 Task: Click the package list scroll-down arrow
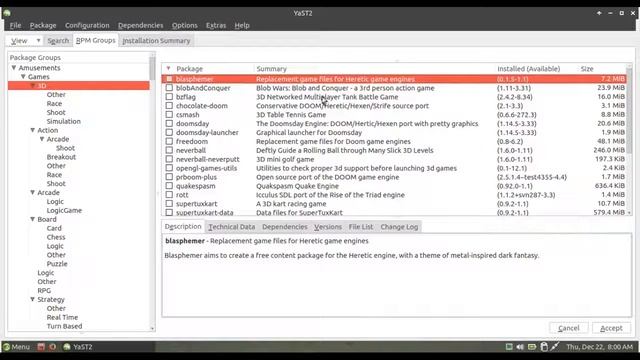[629, 213]
